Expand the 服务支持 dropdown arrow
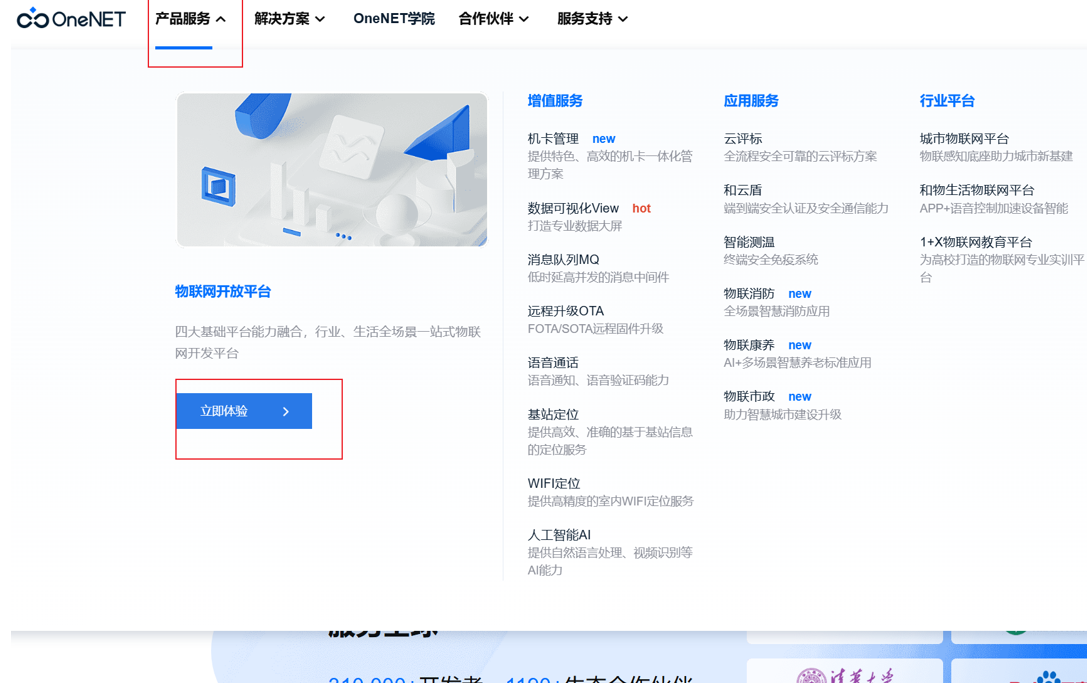Image resolution: width=1087 pixels, height=683 pixels. pos(623,19)
